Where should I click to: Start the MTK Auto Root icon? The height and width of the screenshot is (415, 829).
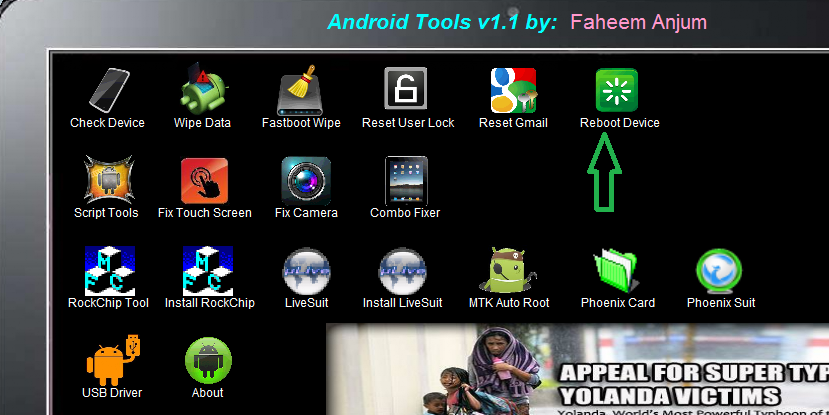click(509, 270)
